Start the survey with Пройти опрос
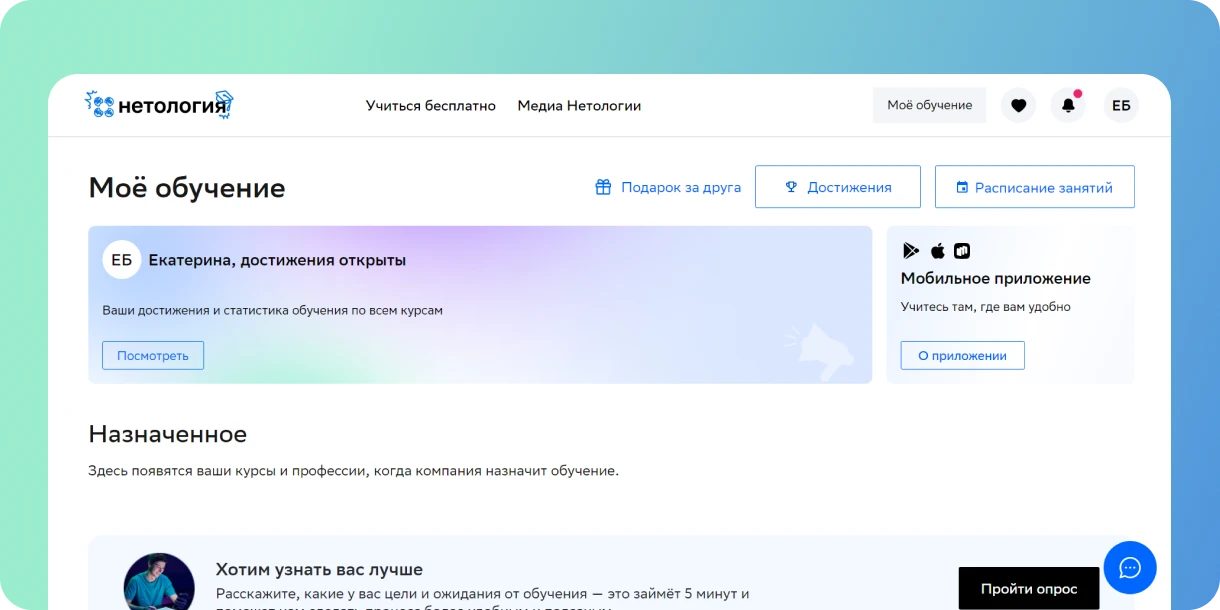The image size is (1220, 610). pos(1028,588)
